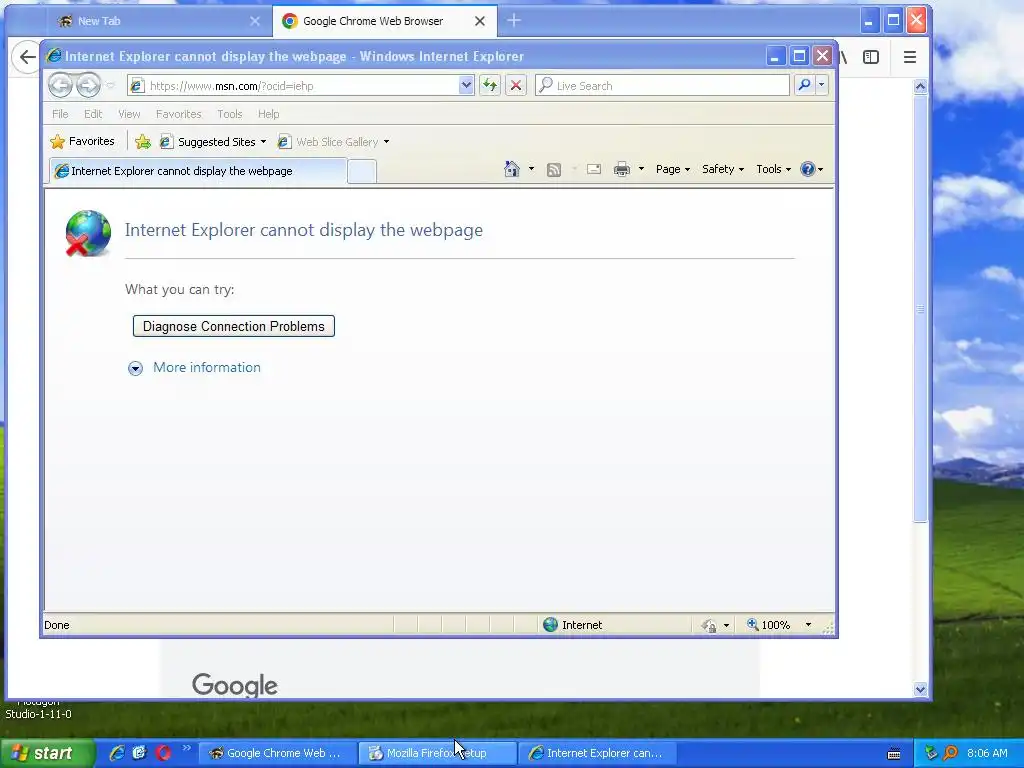This screenshot has height=768, width=1024.
Task: Select the 'cannot display the webpage' IE tab
Action: coord(197,171)
